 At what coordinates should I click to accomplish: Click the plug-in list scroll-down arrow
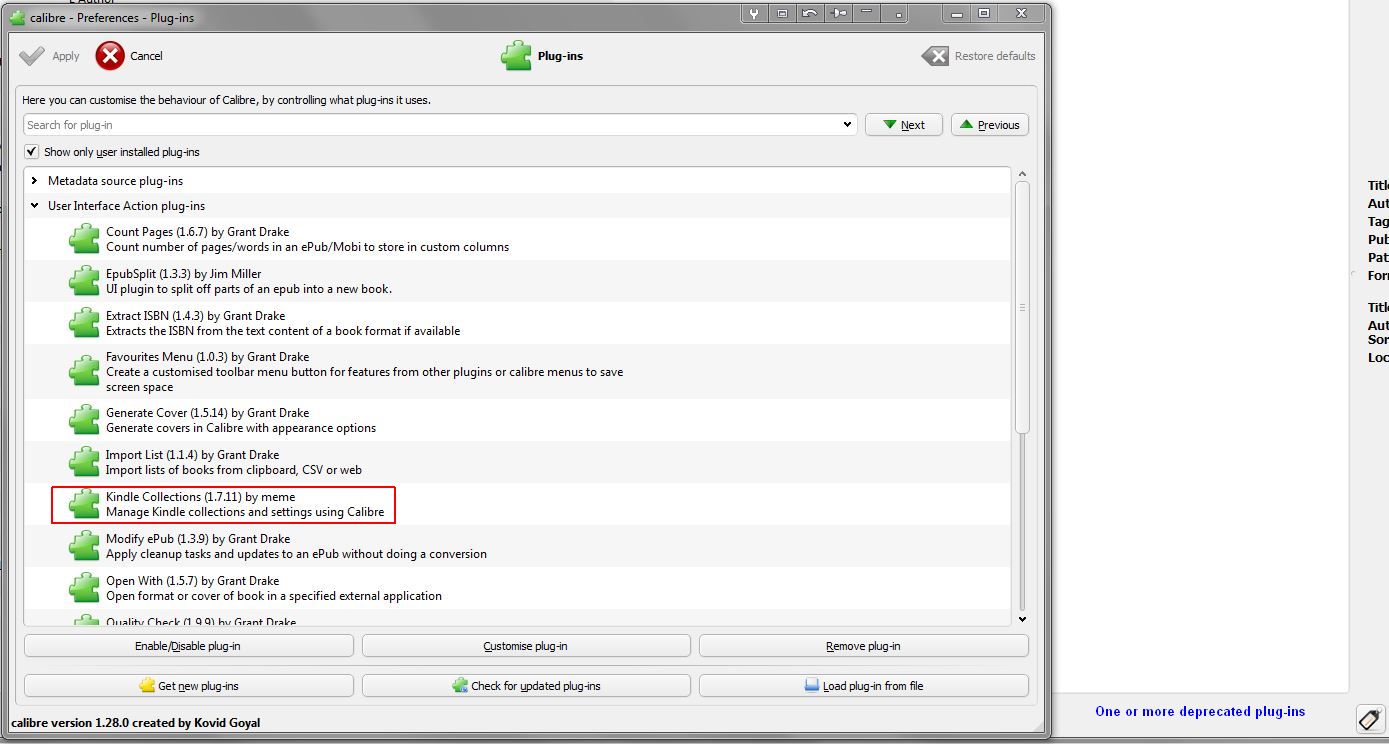(1022, 619)
